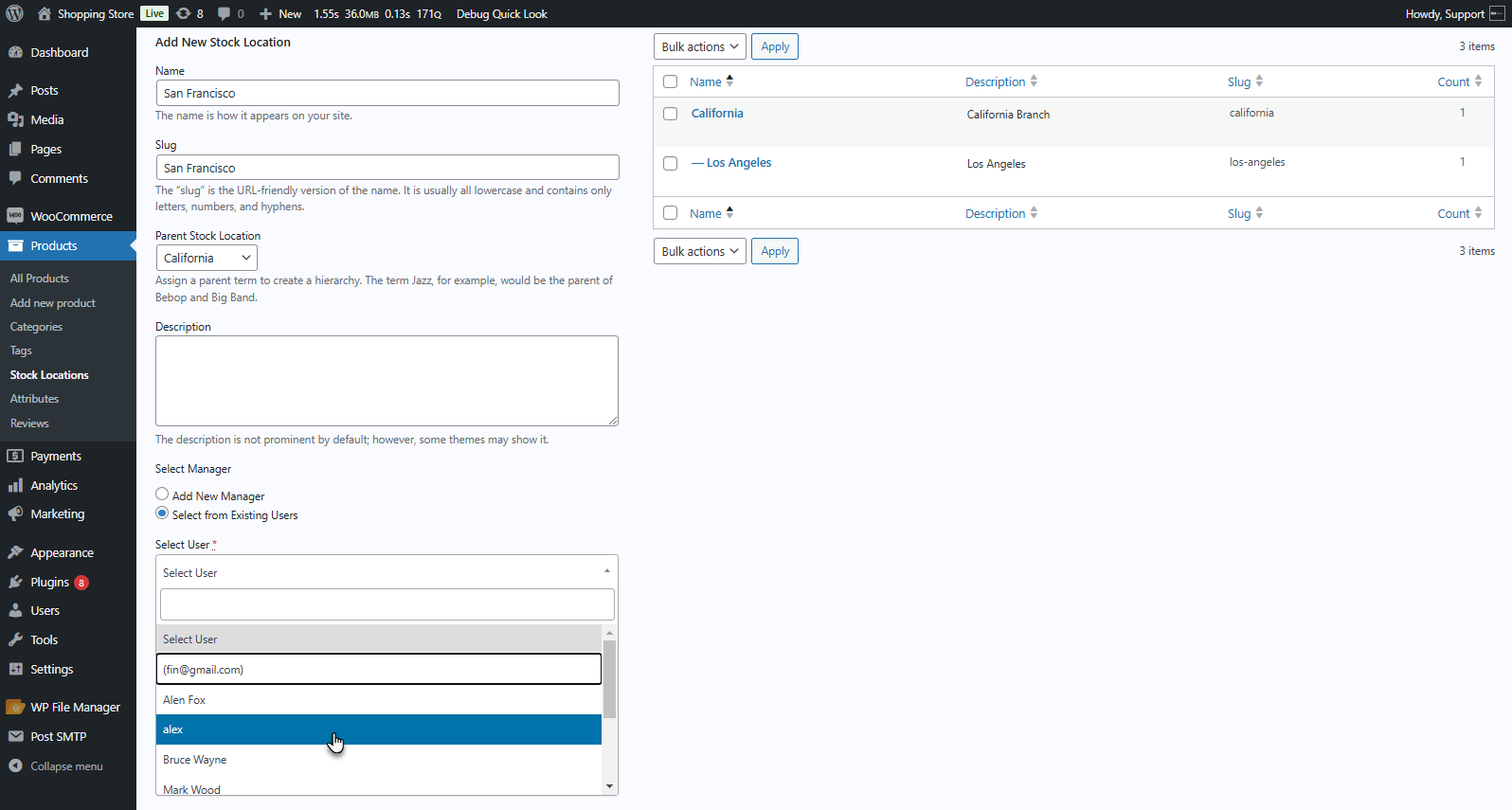
Task: Open the bottom Bulk actions dropdown
Action: (x=700, y=251)
